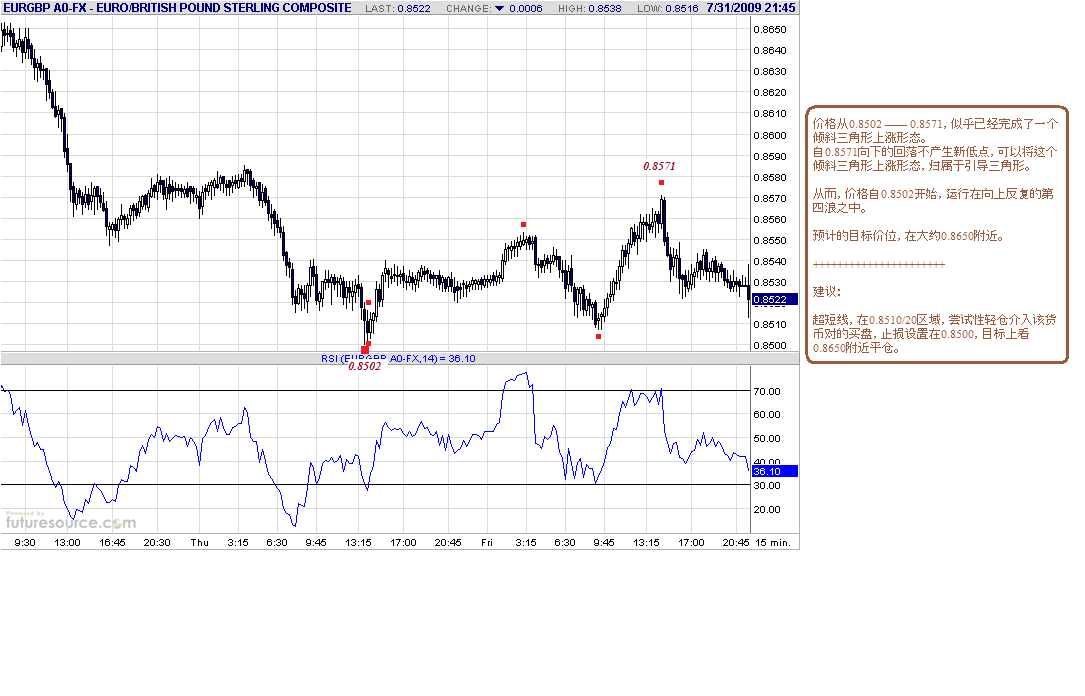1085x696 pixels.
Task: Click the 0.8630 price axis label
Action: tap(769, 71)
